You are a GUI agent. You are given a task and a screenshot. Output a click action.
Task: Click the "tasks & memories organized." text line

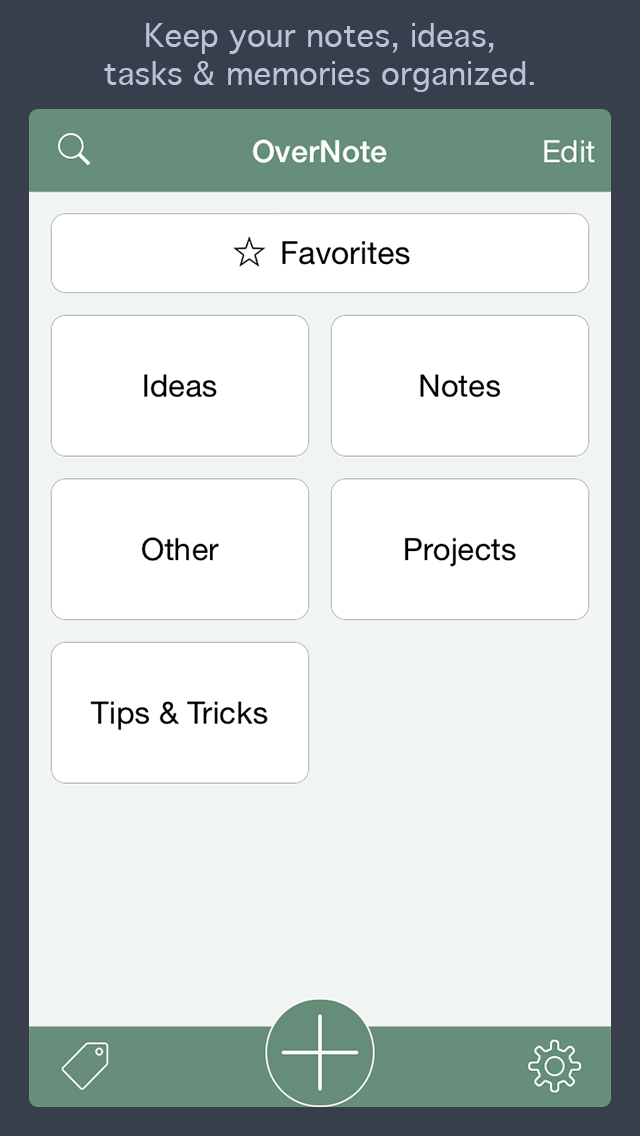(320, 74)
